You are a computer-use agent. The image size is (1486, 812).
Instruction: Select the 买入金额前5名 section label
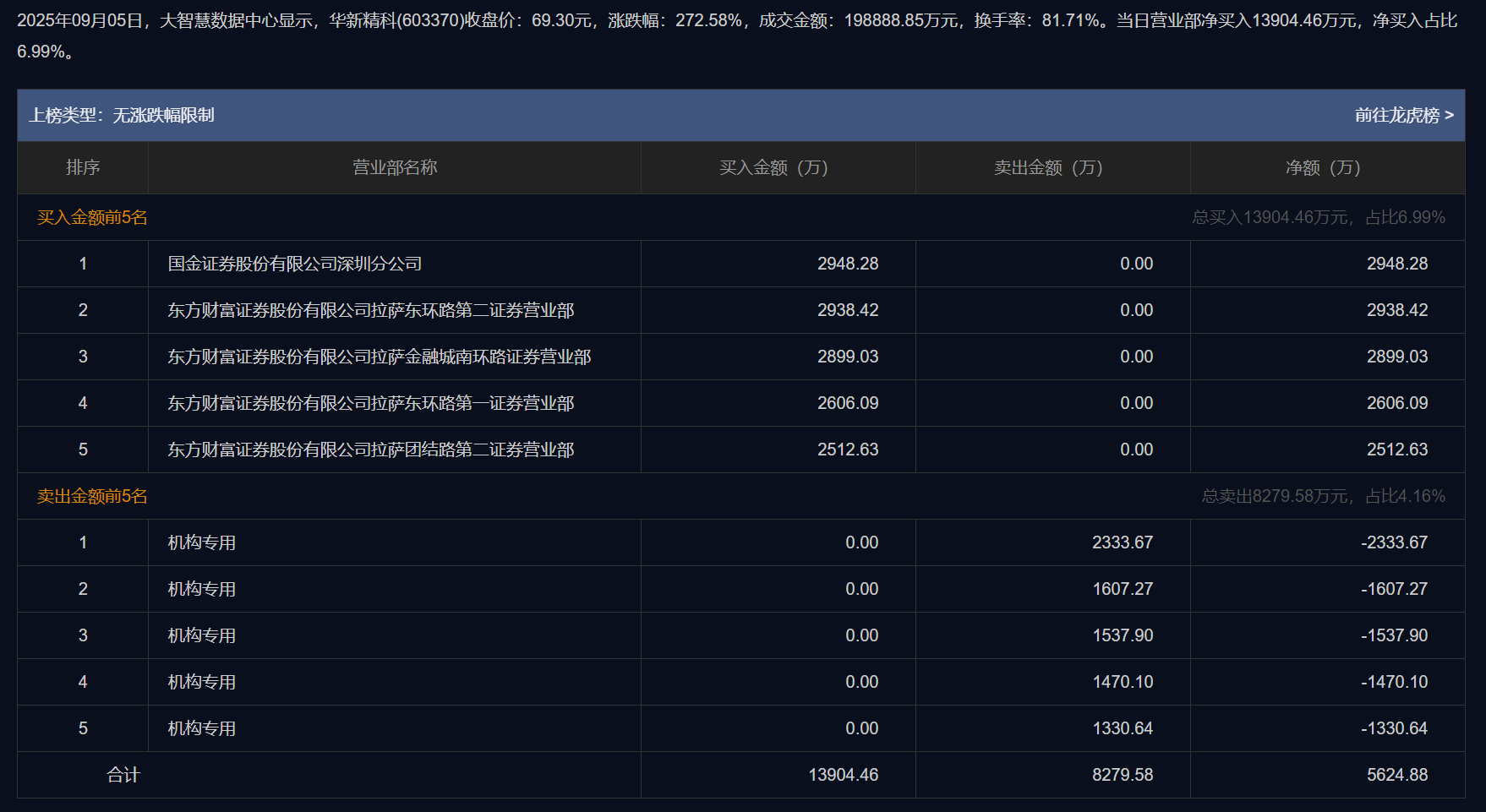click(92, 217)
